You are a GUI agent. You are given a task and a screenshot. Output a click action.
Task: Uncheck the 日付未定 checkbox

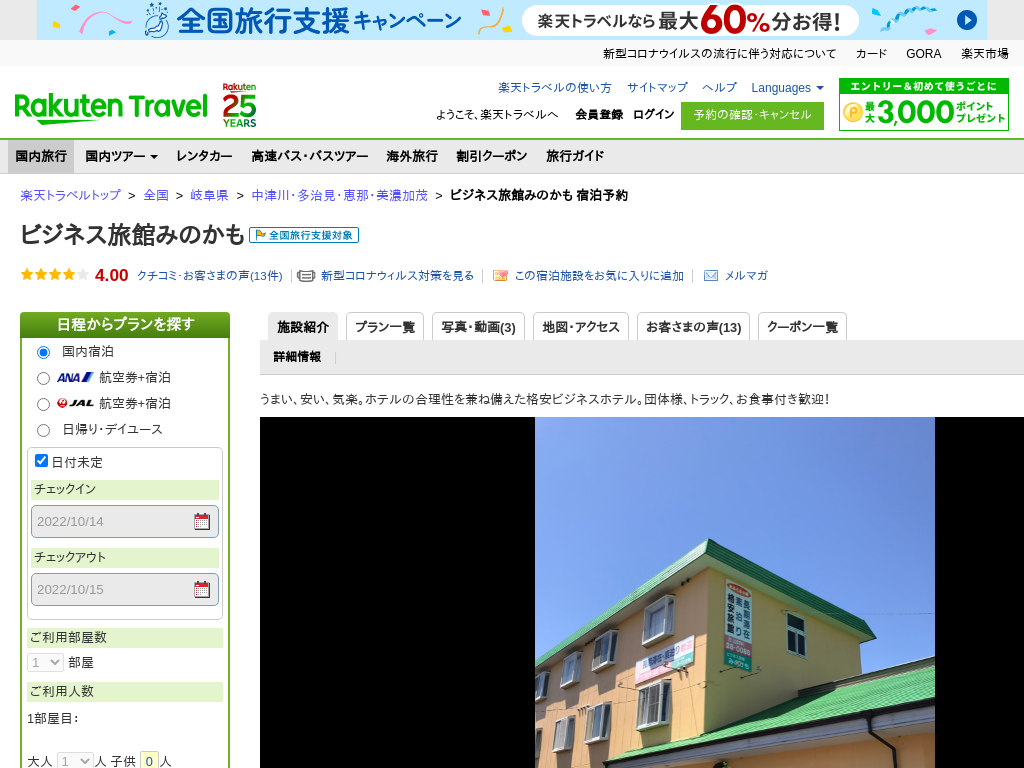[42, 461]
